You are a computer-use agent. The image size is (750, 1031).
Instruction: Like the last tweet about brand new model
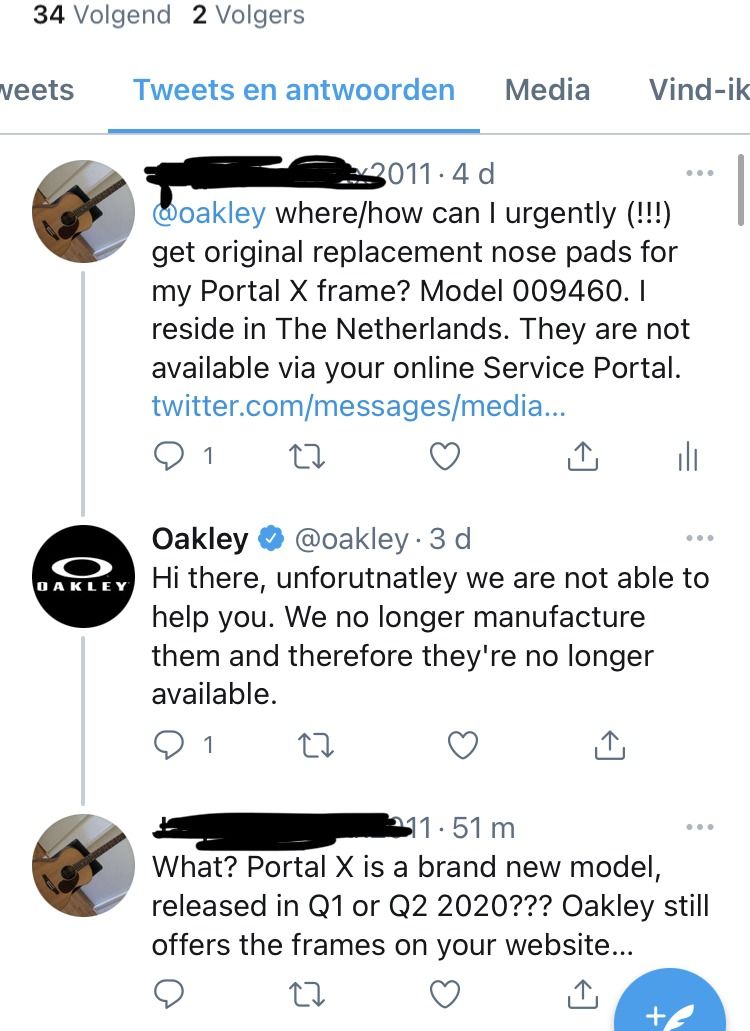[x=444, y=993]
